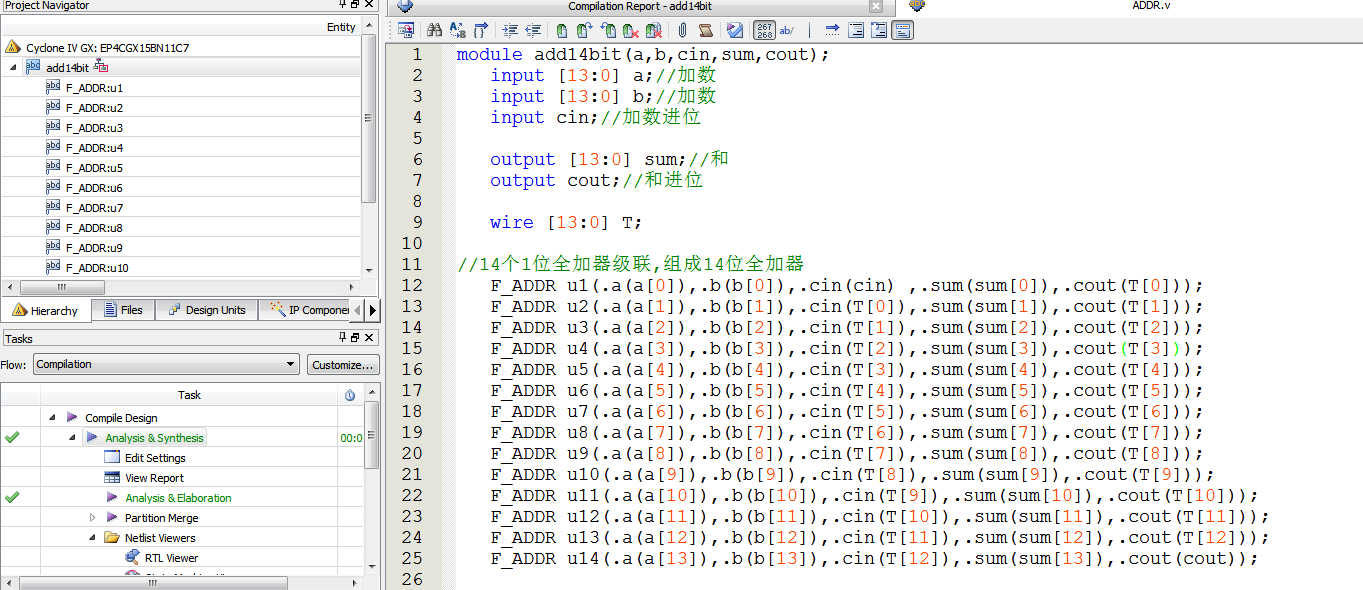Click the binoculars Find icon

(x=434, y=30)
